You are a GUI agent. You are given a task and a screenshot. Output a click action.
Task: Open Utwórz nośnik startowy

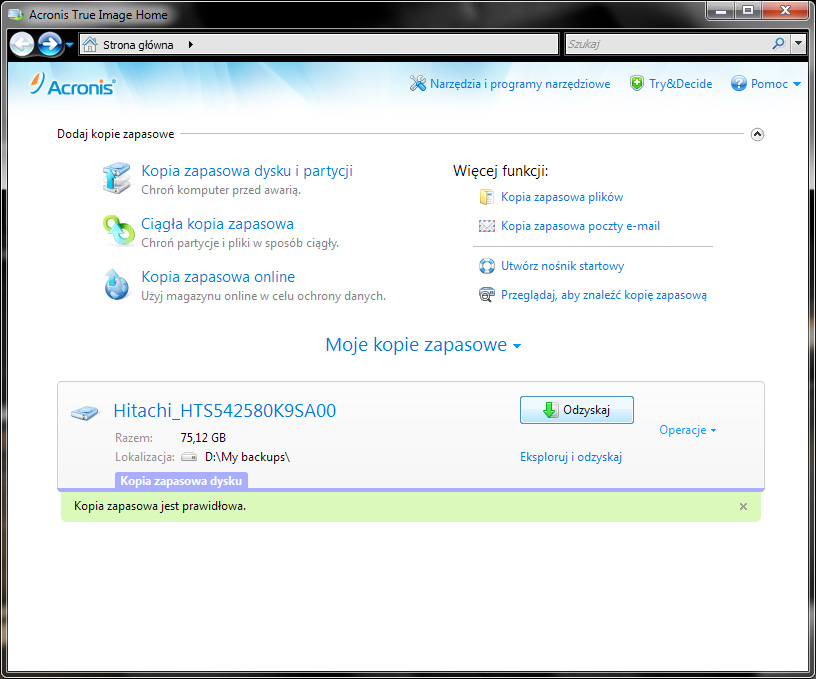coord(562,266)
